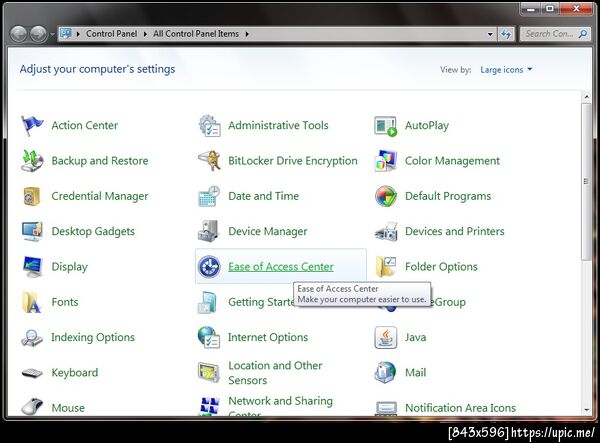The image size is (600, 443).
Task: Click the Devices and Printers text link
Action: coord(455,231)
